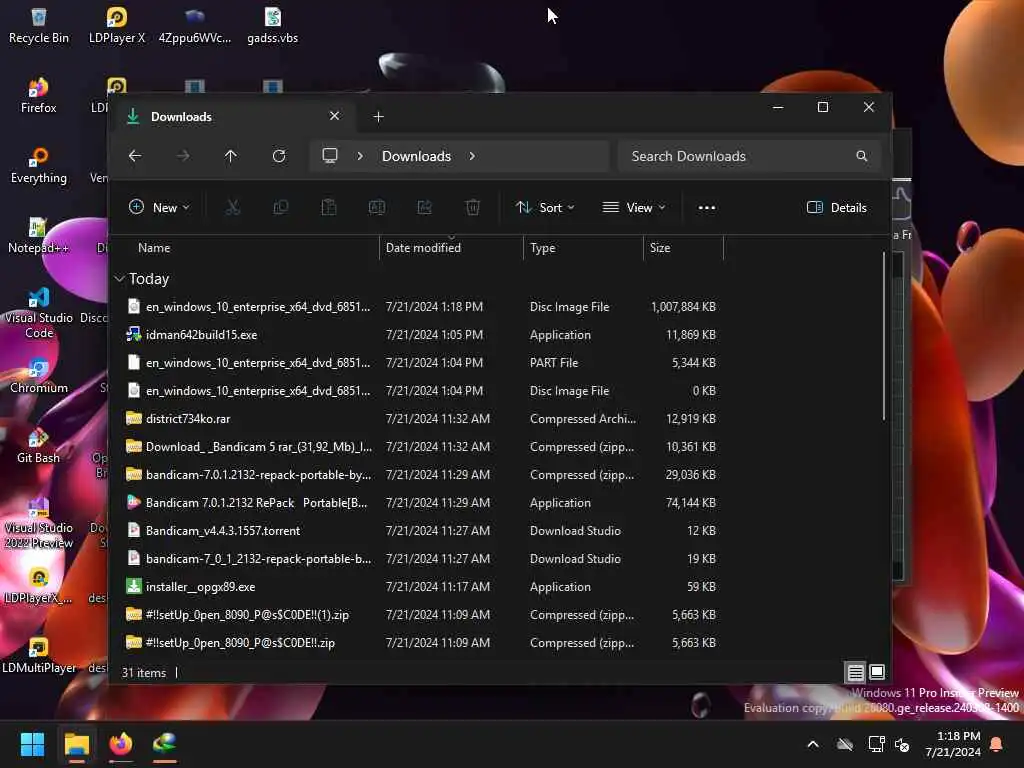
Task: Open Notepad++ desktop icon
Action: tap(39, 235)
